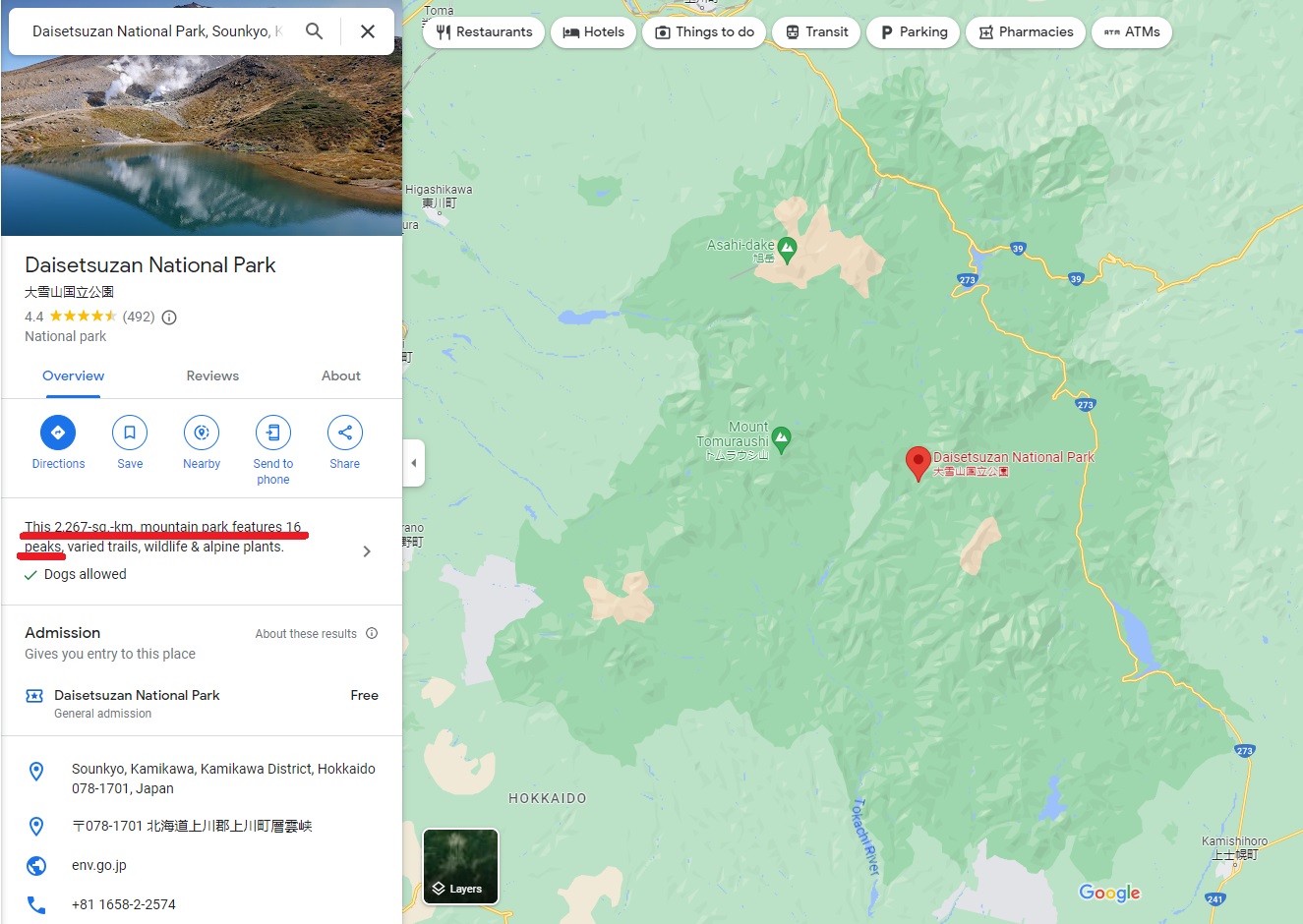Expand the park description with chevron arrow
Screen dimensions: 1303x924
(x=367, y=551)
